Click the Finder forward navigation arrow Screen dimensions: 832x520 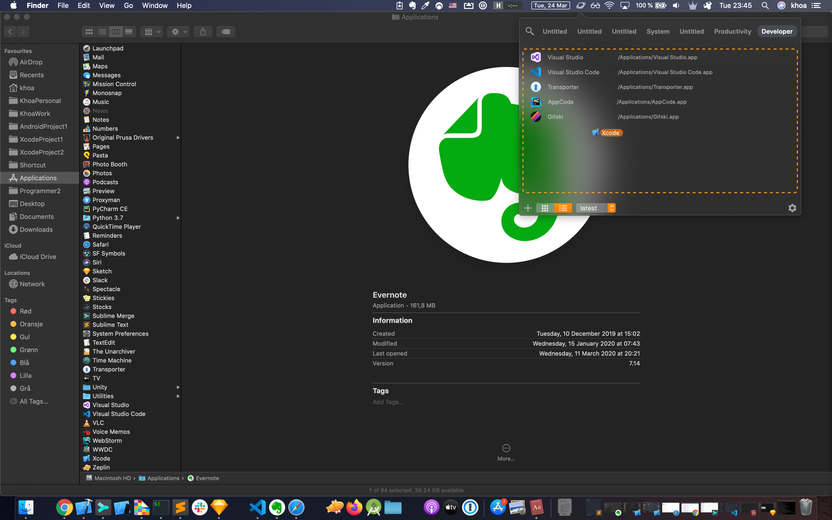[23, 32]
